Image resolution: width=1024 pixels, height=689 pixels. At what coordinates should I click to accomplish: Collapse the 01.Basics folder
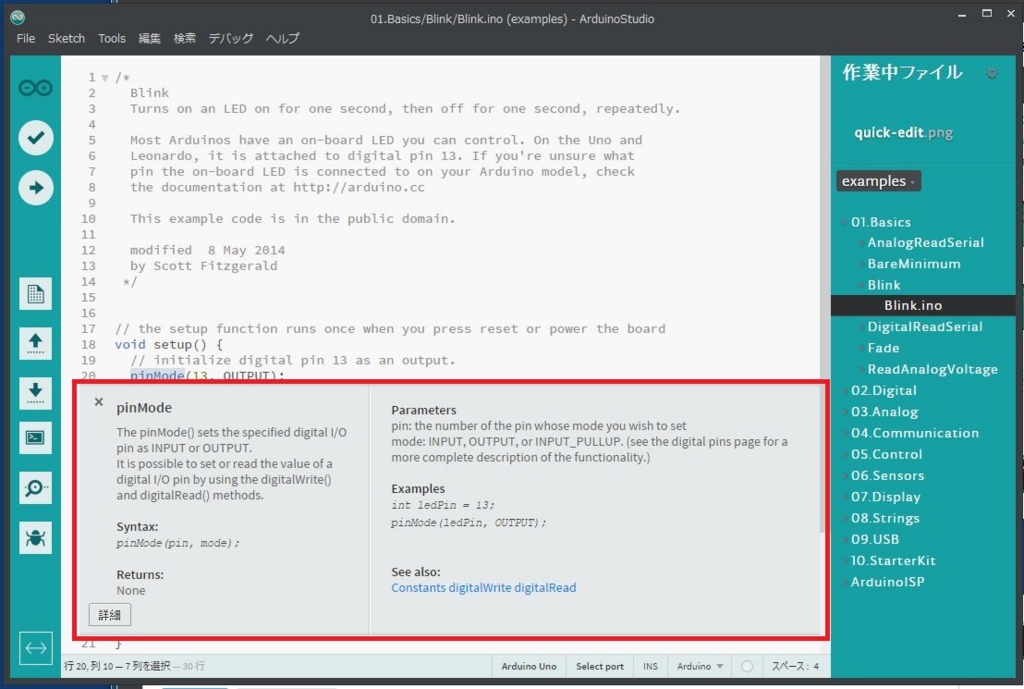click(x=844, y=222)
